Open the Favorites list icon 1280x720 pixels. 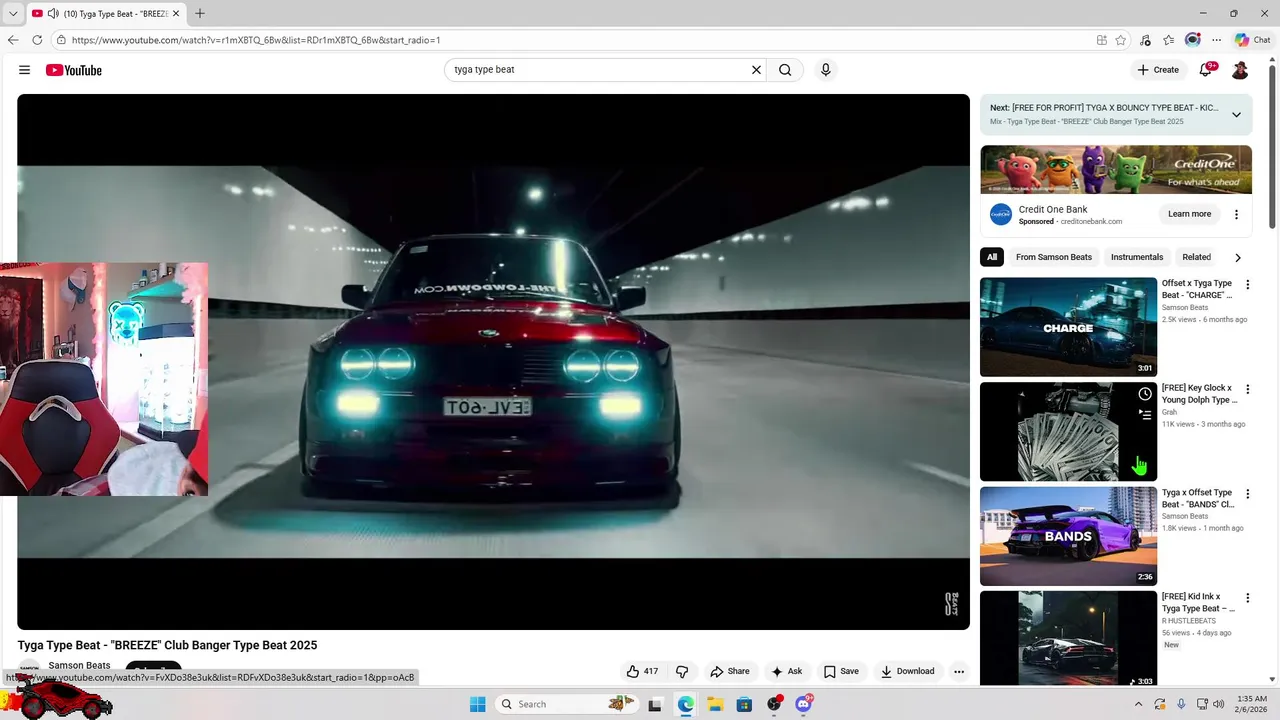coord(1168,40)
